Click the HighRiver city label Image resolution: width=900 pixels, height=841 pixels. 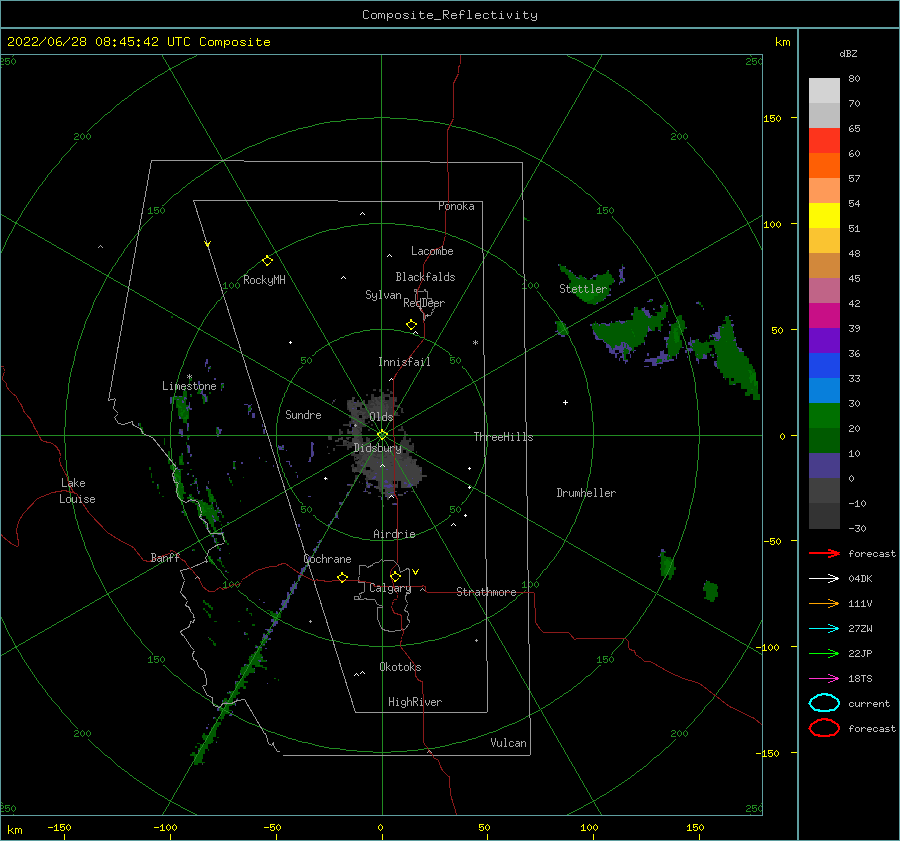point(415,702)
